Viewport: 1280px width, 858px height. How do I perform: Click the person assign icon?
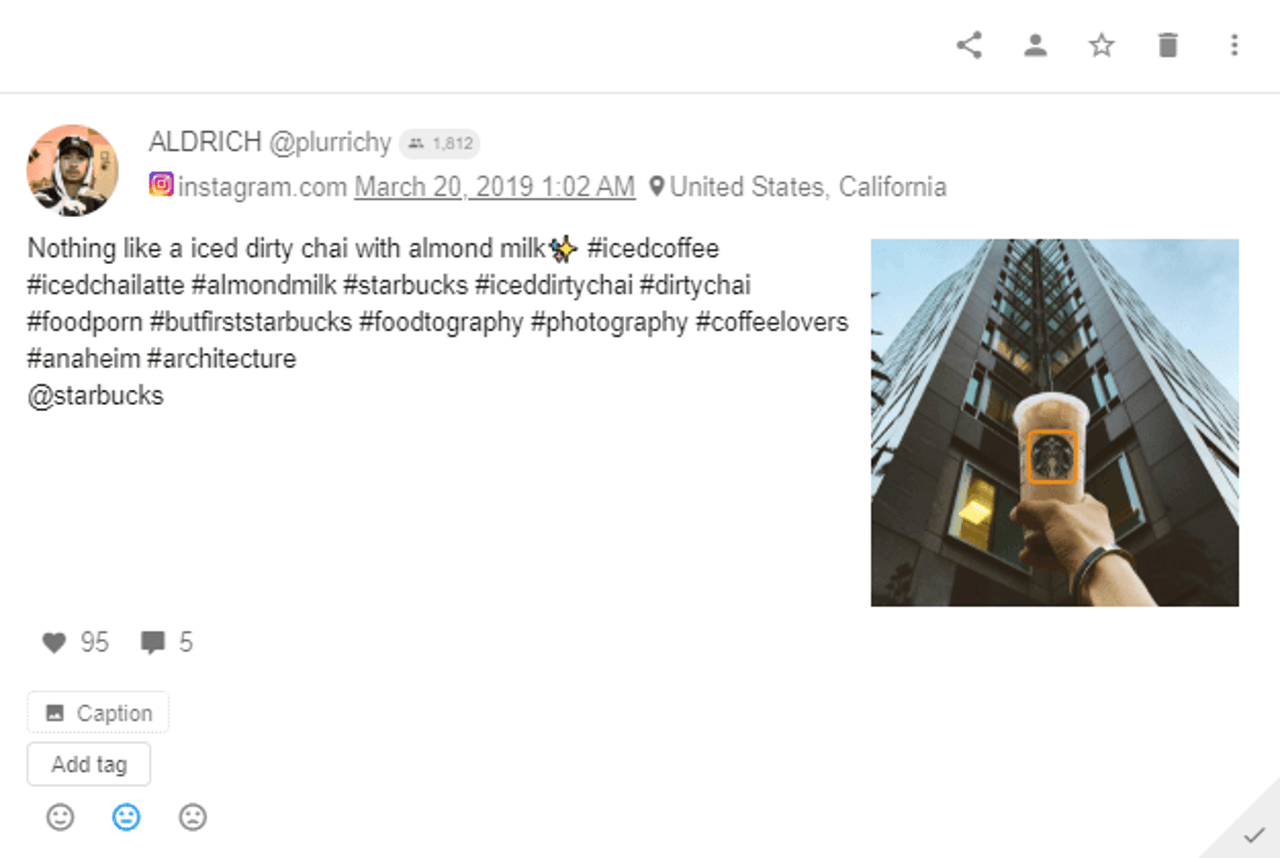(1035, 45)
